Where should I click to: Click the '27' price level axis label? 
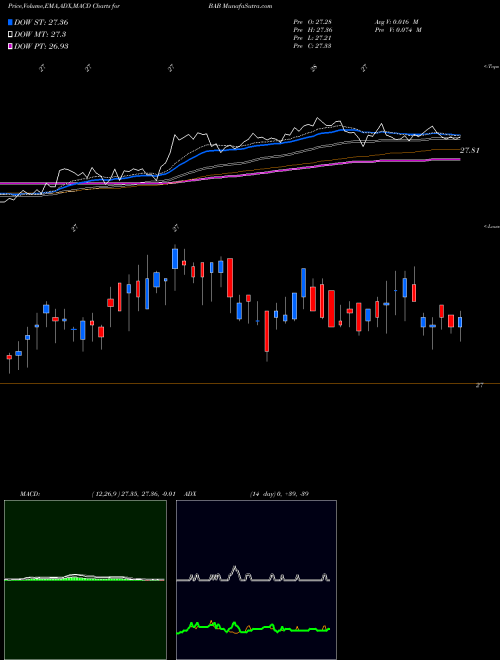click(479, 385)
